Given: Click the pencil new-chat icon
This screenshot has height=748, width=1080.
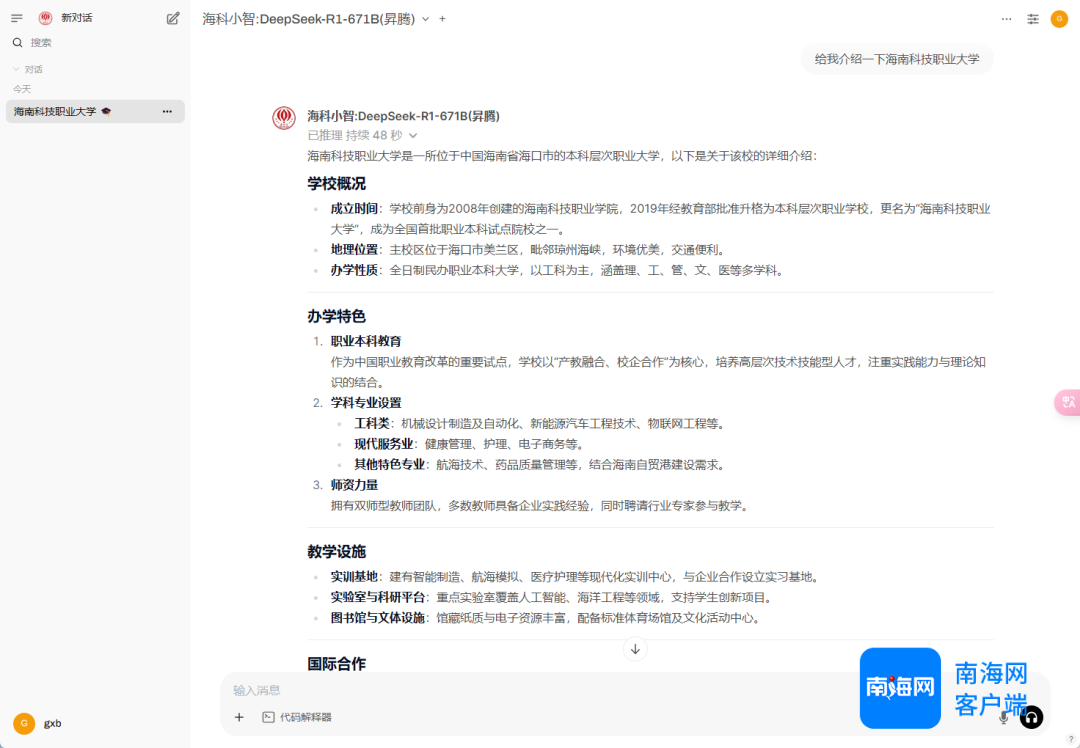Looking at the screenshot, I should pyautogui.click(x=173, y=19).
